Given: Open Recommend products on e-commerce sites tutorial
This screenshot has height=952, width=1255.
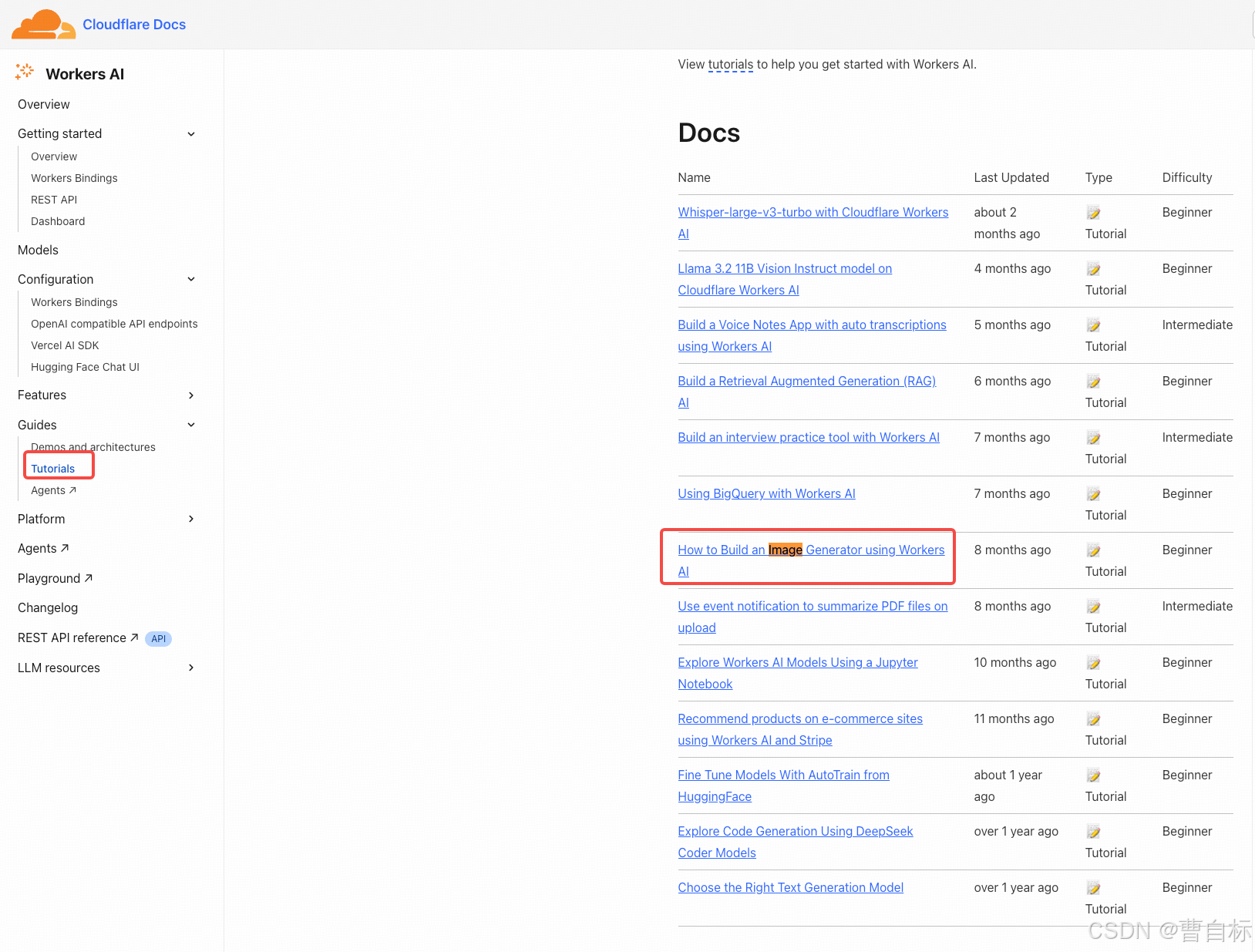Looking at the screenshot, I should pyautogui.click(x=800, y=729).
